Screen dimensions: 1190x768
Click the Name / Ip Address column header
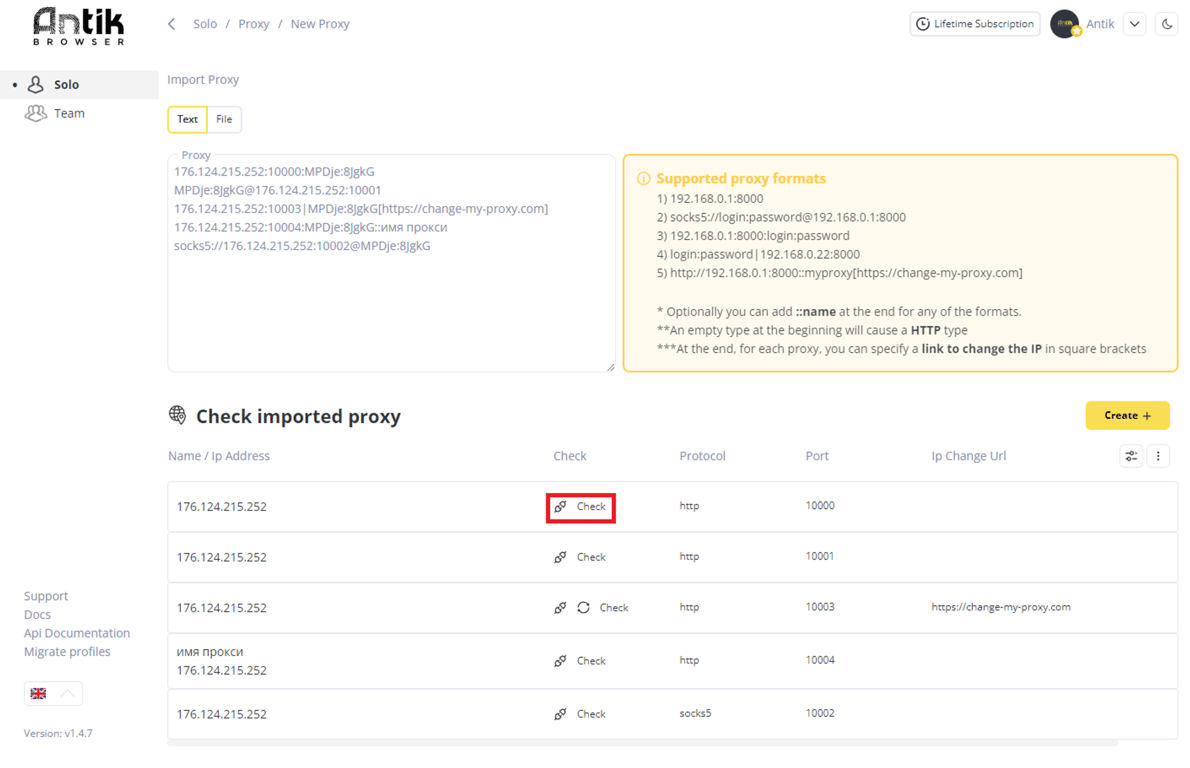(219, 456)
